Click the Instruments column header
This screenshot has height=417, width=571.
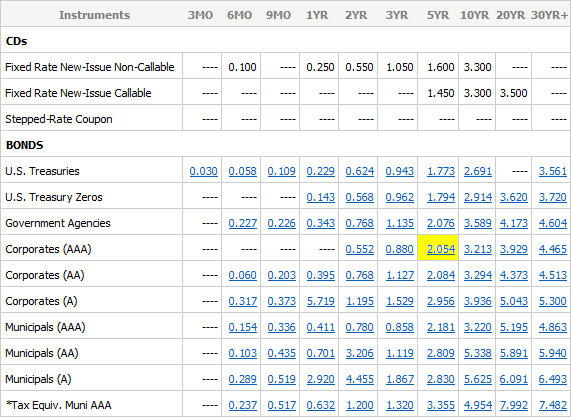pos(94,15)
